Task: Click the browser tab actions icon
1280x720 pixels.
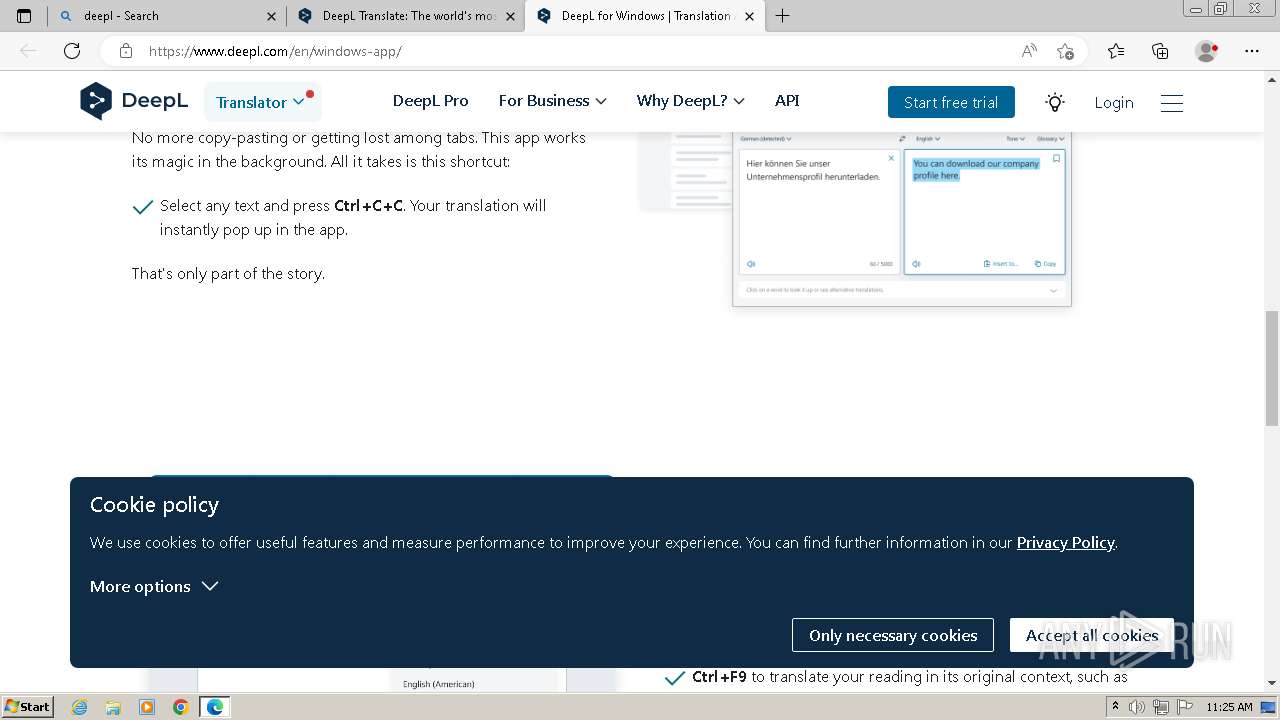Action: 24,16
